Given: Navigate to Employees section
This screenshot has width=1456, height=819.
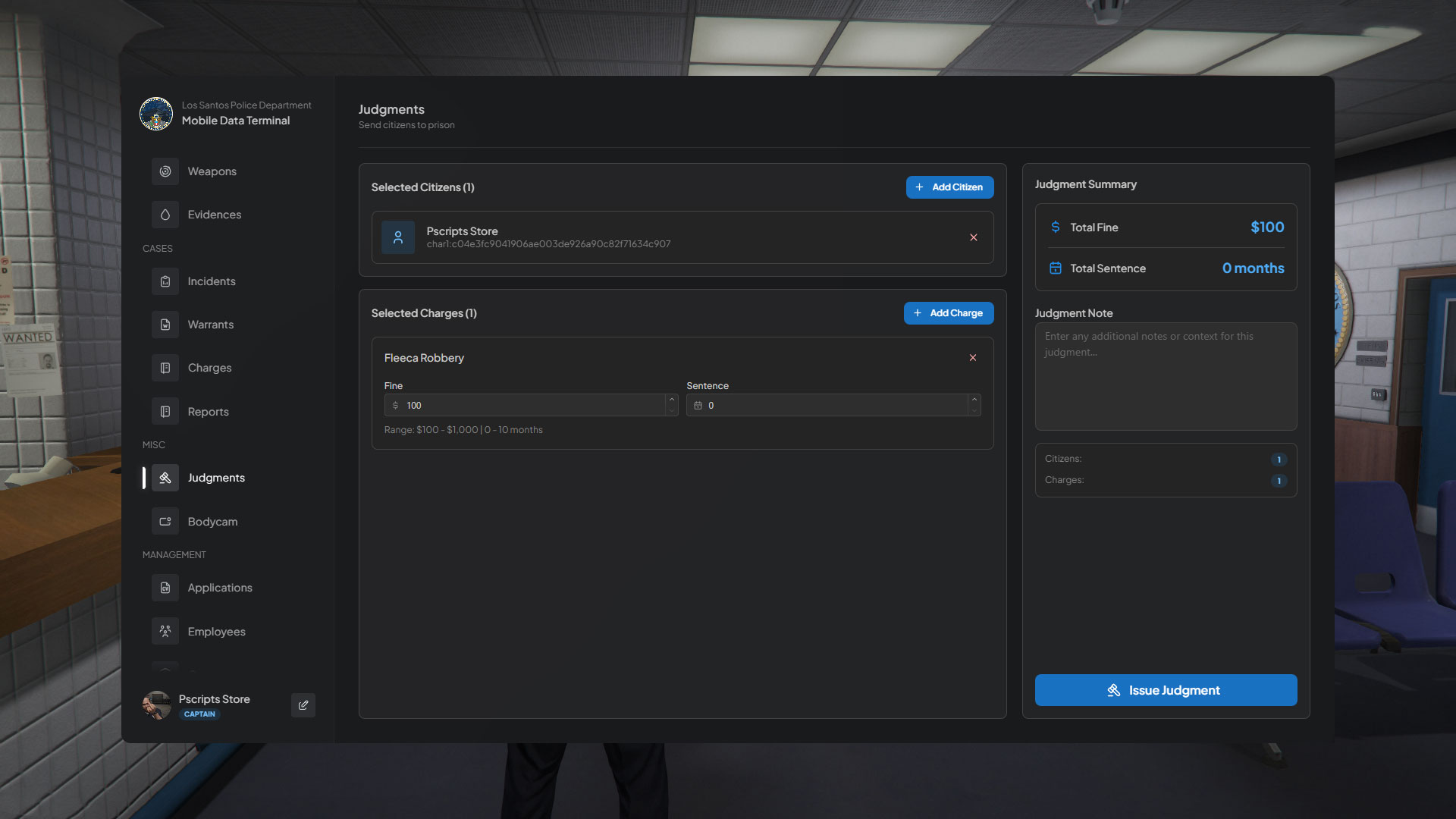Looking at the screenshot, I should pos(217,632).
